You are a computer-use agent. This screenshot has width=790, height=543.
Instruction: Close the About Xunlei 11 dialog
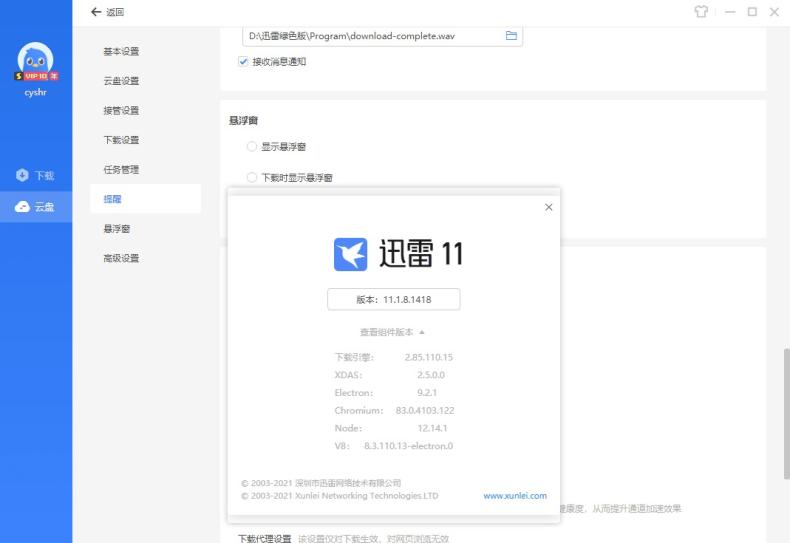548,207
